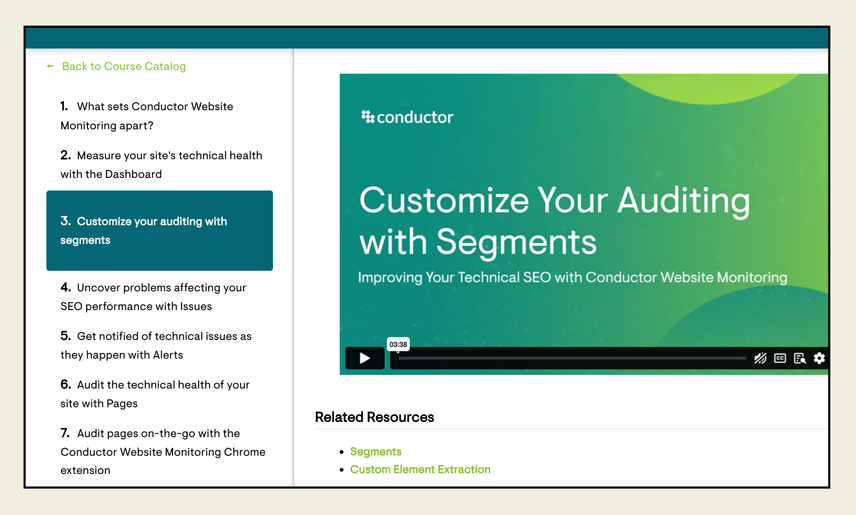Open lesson 4 Uncover problems with Issues
The width and height of the screenshot is (856, 515).
[x=153, y=297]
